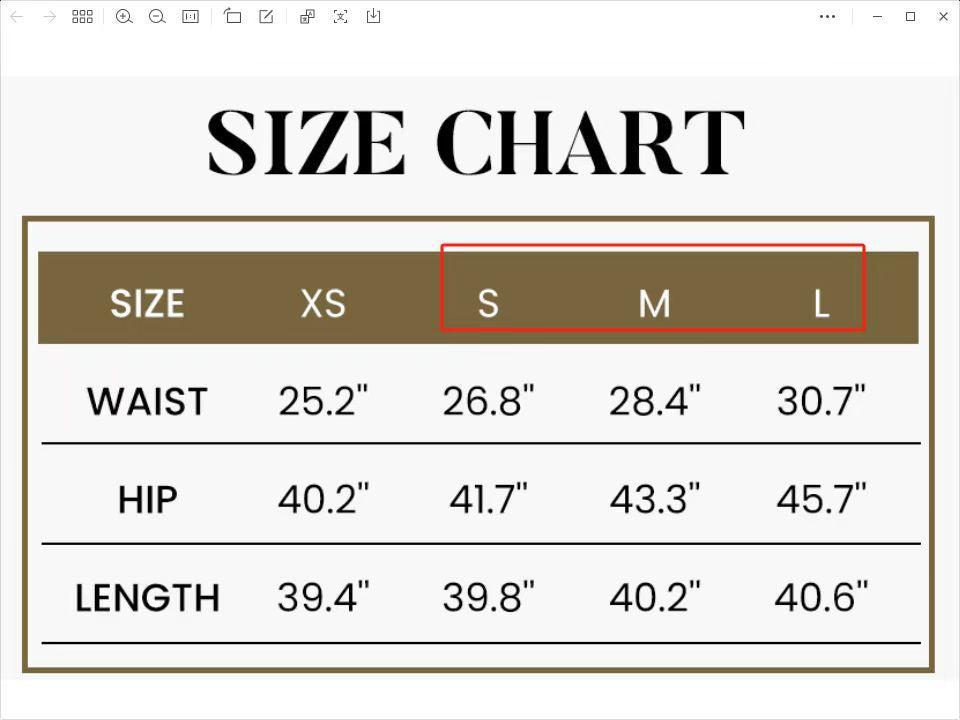The image size is (960, 720).
Task: Maximize the image viewer window
Action: (910, 17)
